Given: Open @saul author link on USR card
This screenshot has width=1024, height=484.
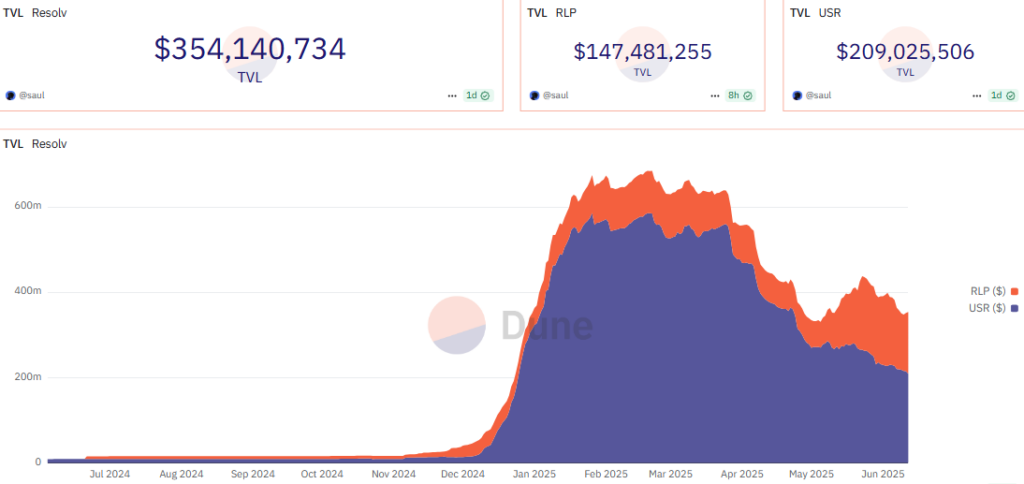Looking at the screenshot, I should click(x=818, y=95).
